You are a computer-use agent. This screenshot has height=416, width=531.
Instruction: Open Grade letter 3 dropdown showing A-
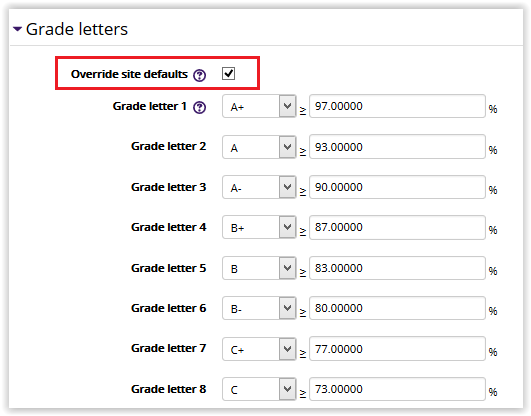(259, 187)
